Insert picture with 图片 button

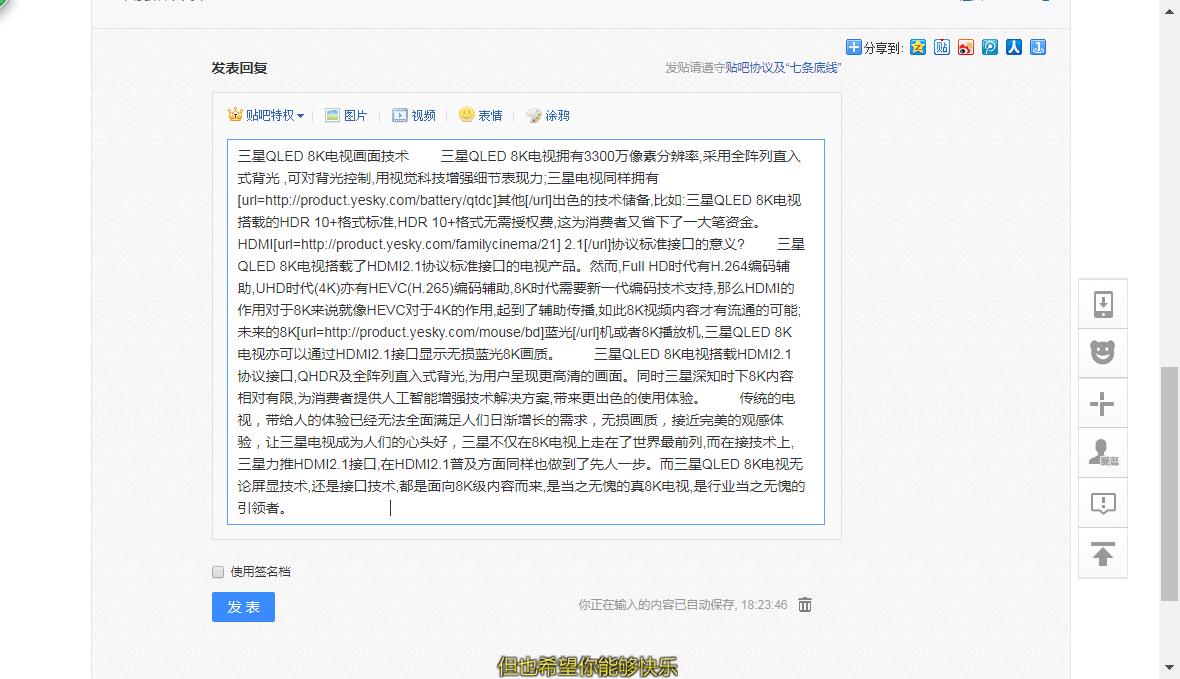click(345, 115)
